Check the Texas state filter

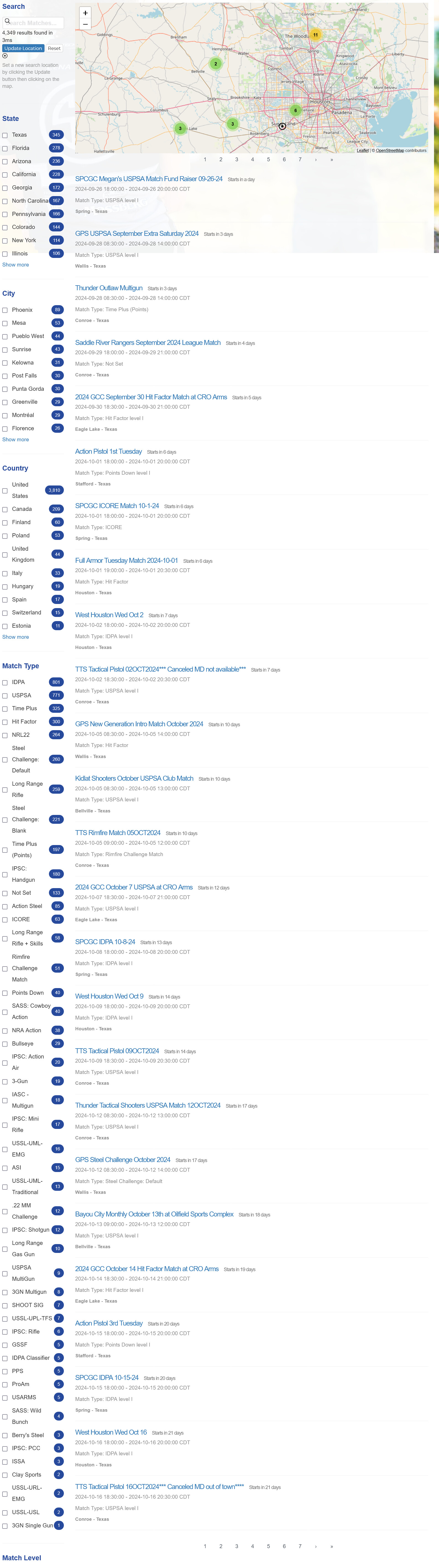click(5, 135)
